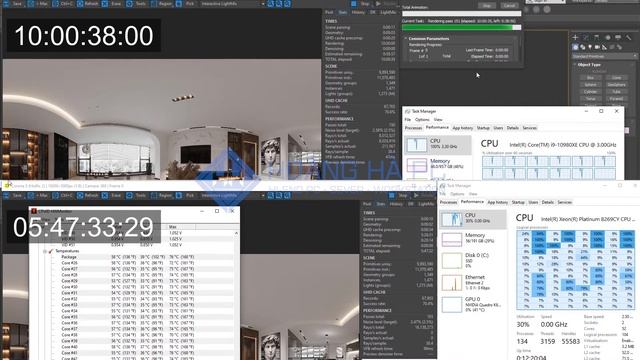The image size is (640, 360).
Task: Click the GeoSphere primitive button
Action: click(x=616, y=84)
